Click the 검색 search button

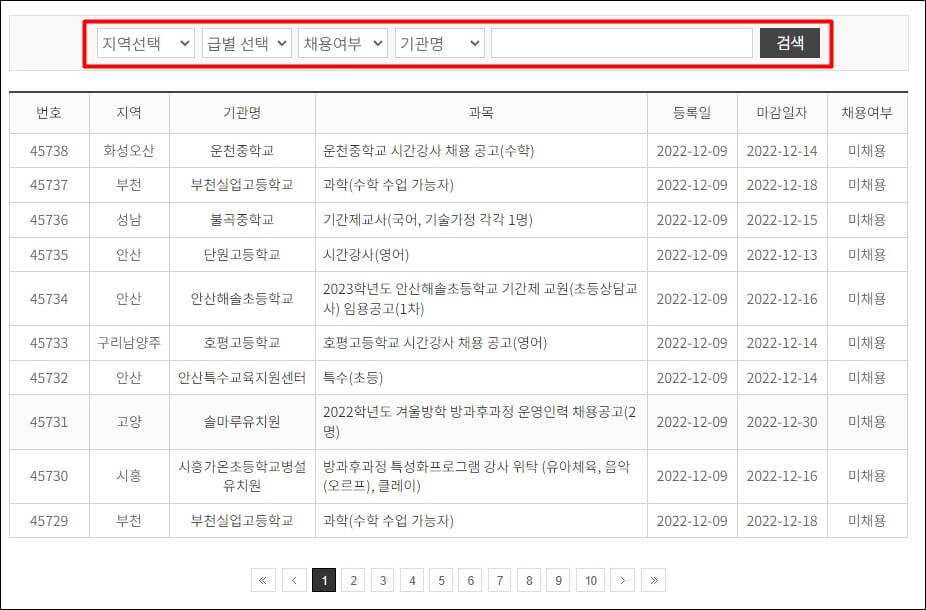(790, 43)
